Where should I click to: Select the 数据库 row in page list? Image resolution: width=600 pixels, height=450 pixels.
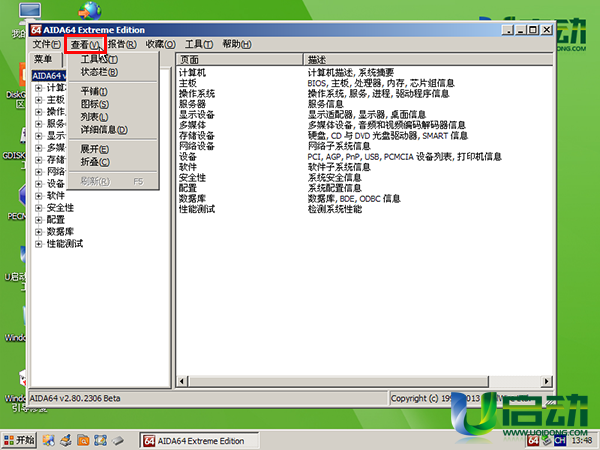tap(192, 199)
